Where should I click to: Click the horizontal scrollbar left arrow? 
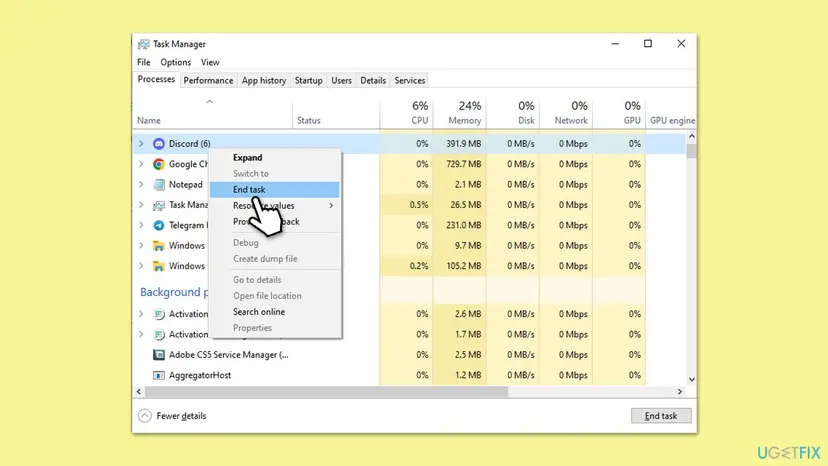(x=139, y=392)
